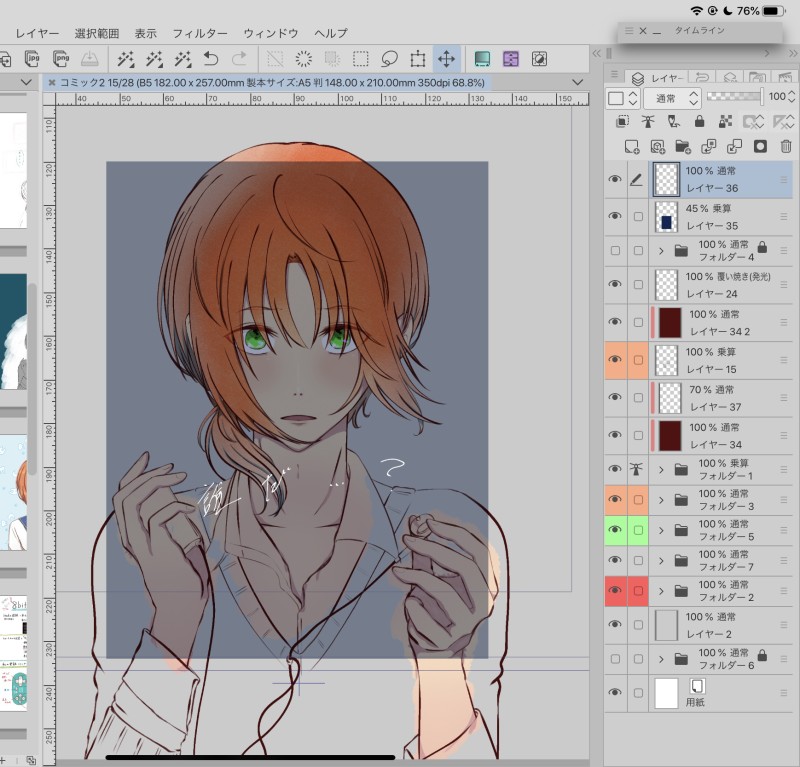Open the layer palette hamburger menu

(614, 75)
